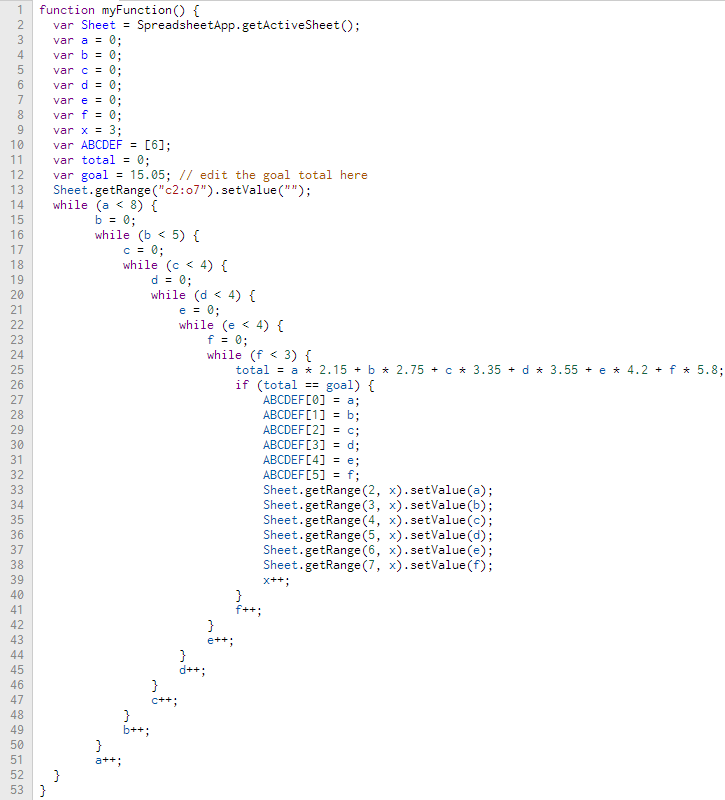Click the 'while (f < 3)' statement
Viewport: 725px width, 800px height.
click(252, 355)
